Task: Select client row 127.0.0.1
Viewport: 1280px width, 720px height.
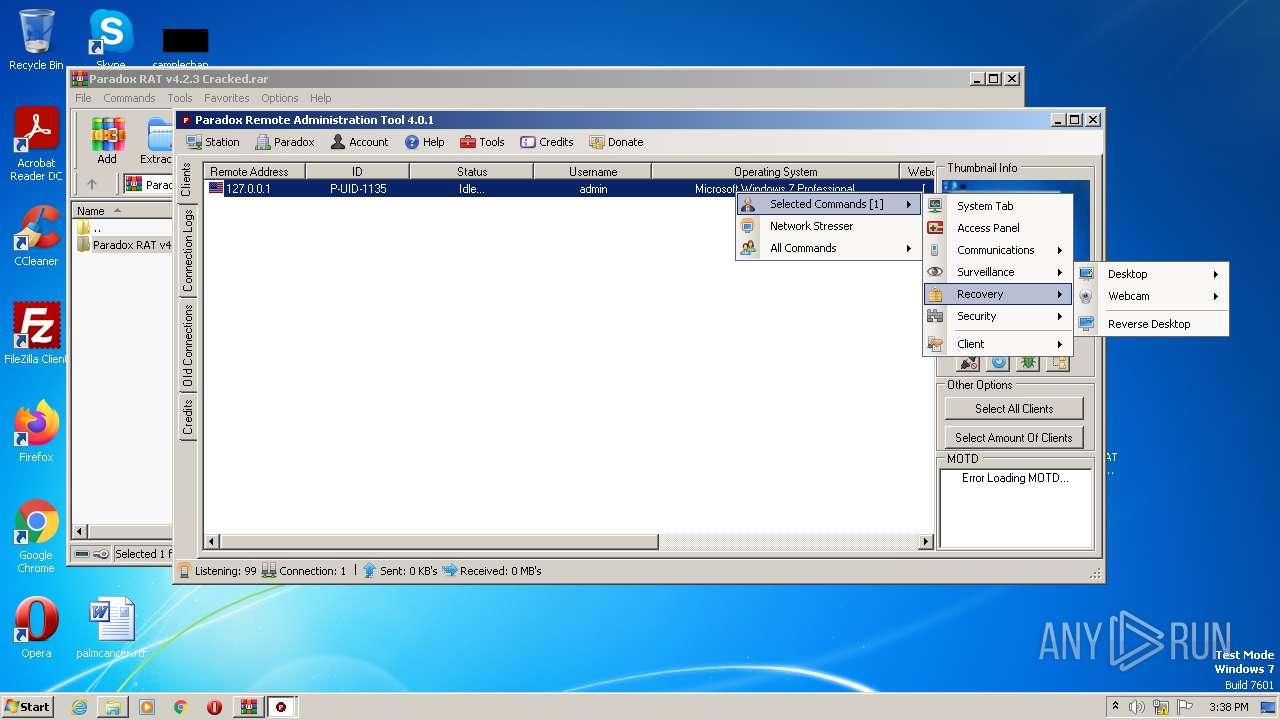Action: click(x=569, y=188)
